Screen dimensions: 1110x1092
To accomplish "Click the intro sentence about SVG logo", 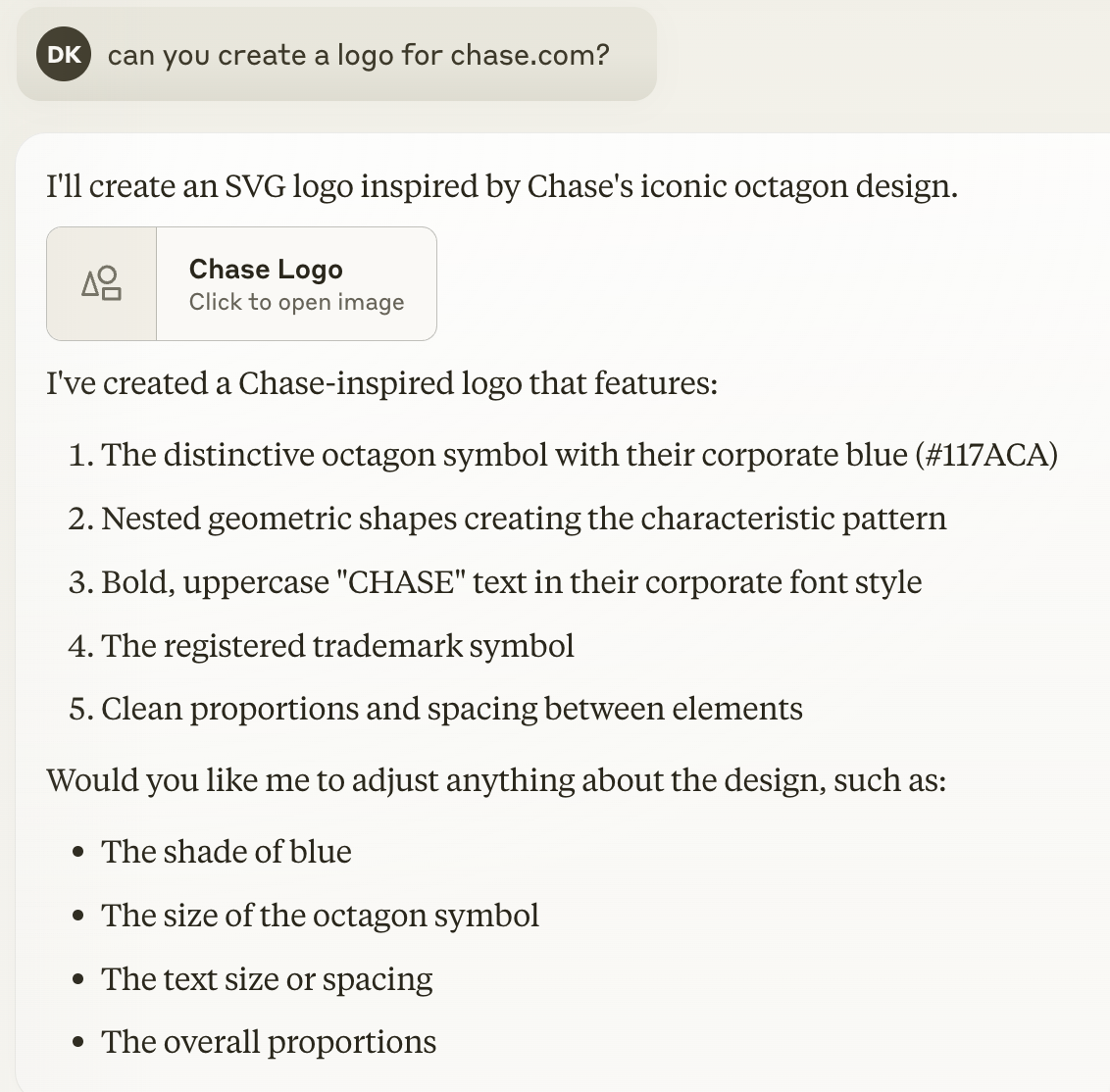I will tap(502, 186).
